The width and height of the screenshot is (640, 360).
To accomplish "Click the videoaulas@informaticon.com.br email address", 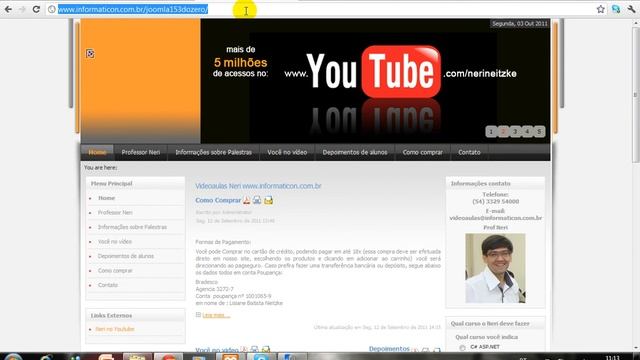I will point(496,218).
